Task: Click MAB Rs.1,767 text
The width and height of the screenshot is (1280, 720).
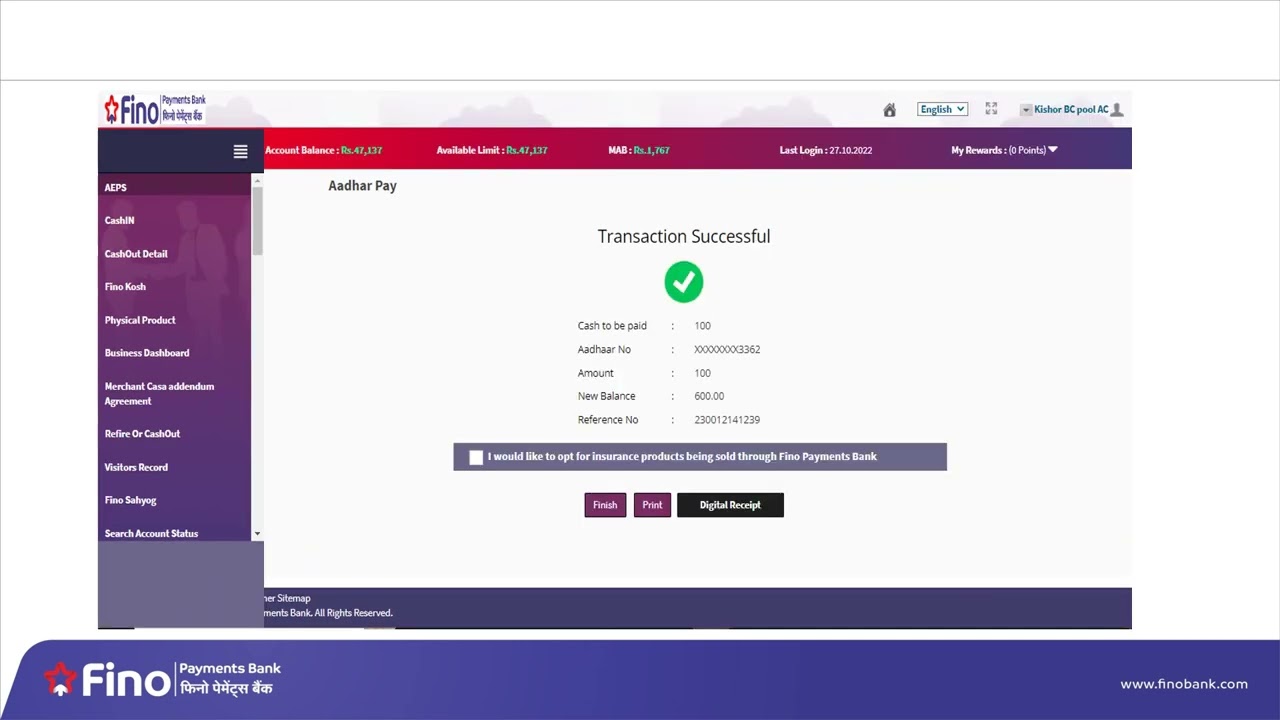Action: pos(639,150)
